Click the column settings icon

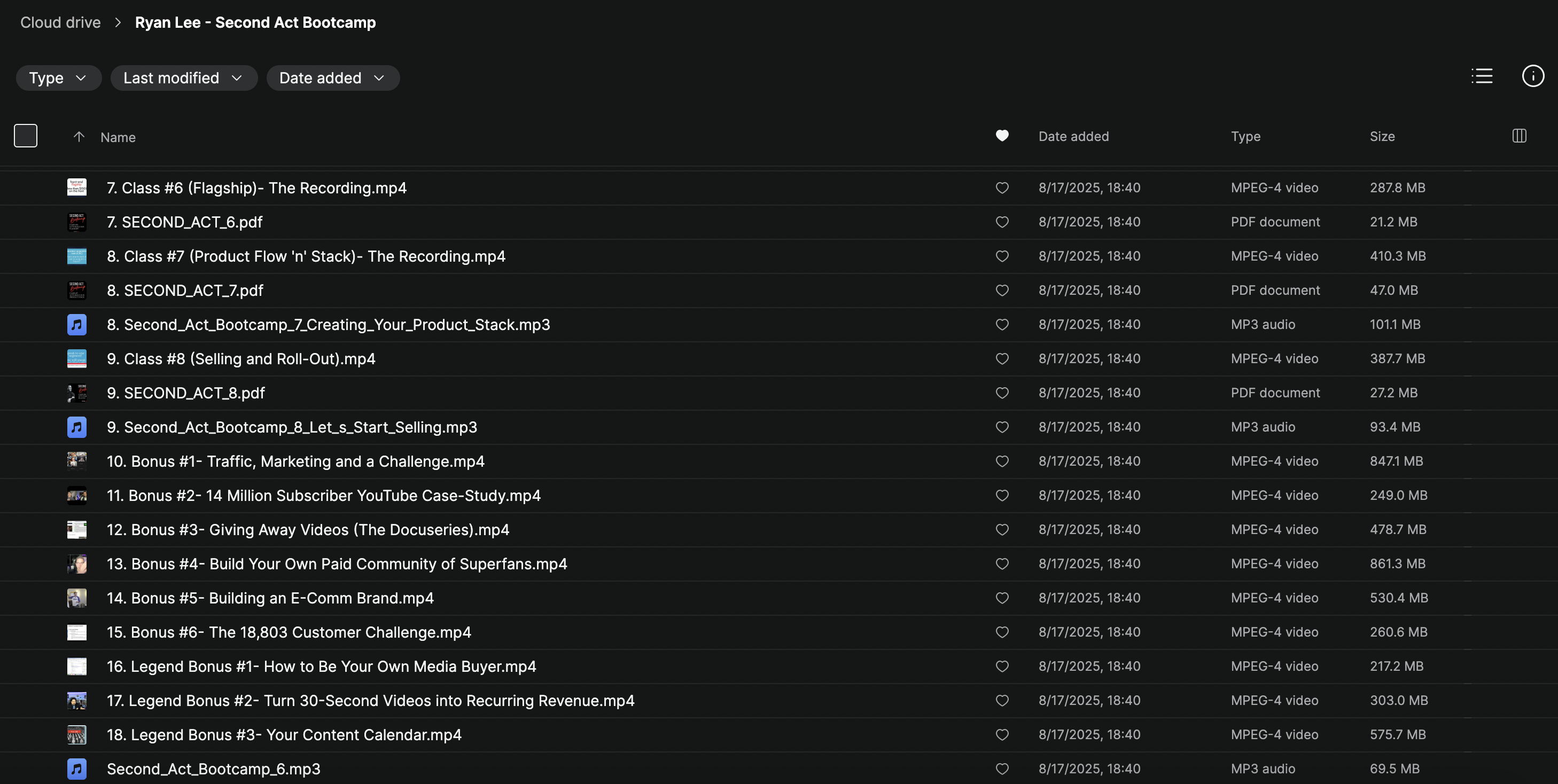click(1520, 136)
